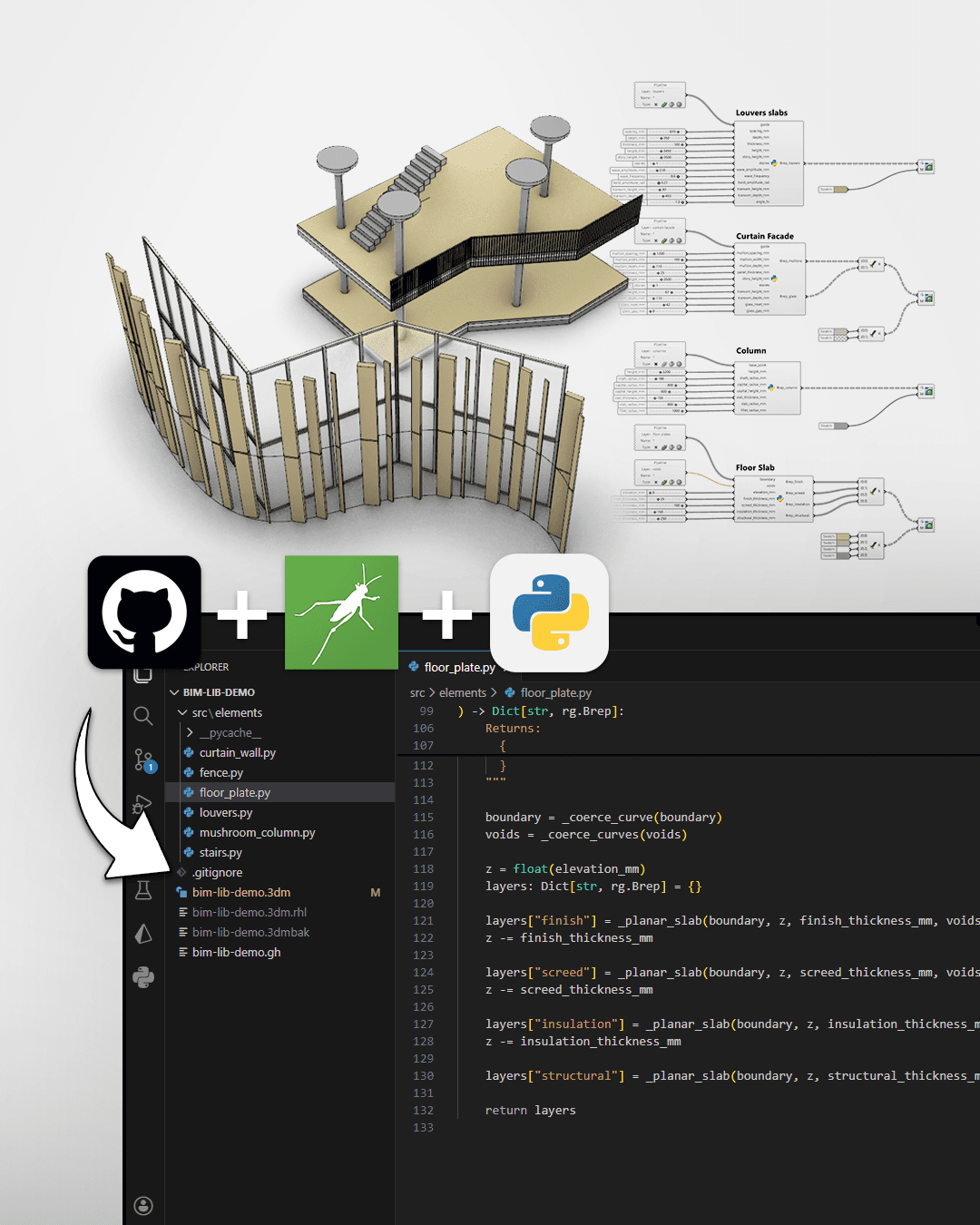The image size is (980, 1225).
Task: Select the Pipeline component for layer louvers
Action: (x=660, y=94)
